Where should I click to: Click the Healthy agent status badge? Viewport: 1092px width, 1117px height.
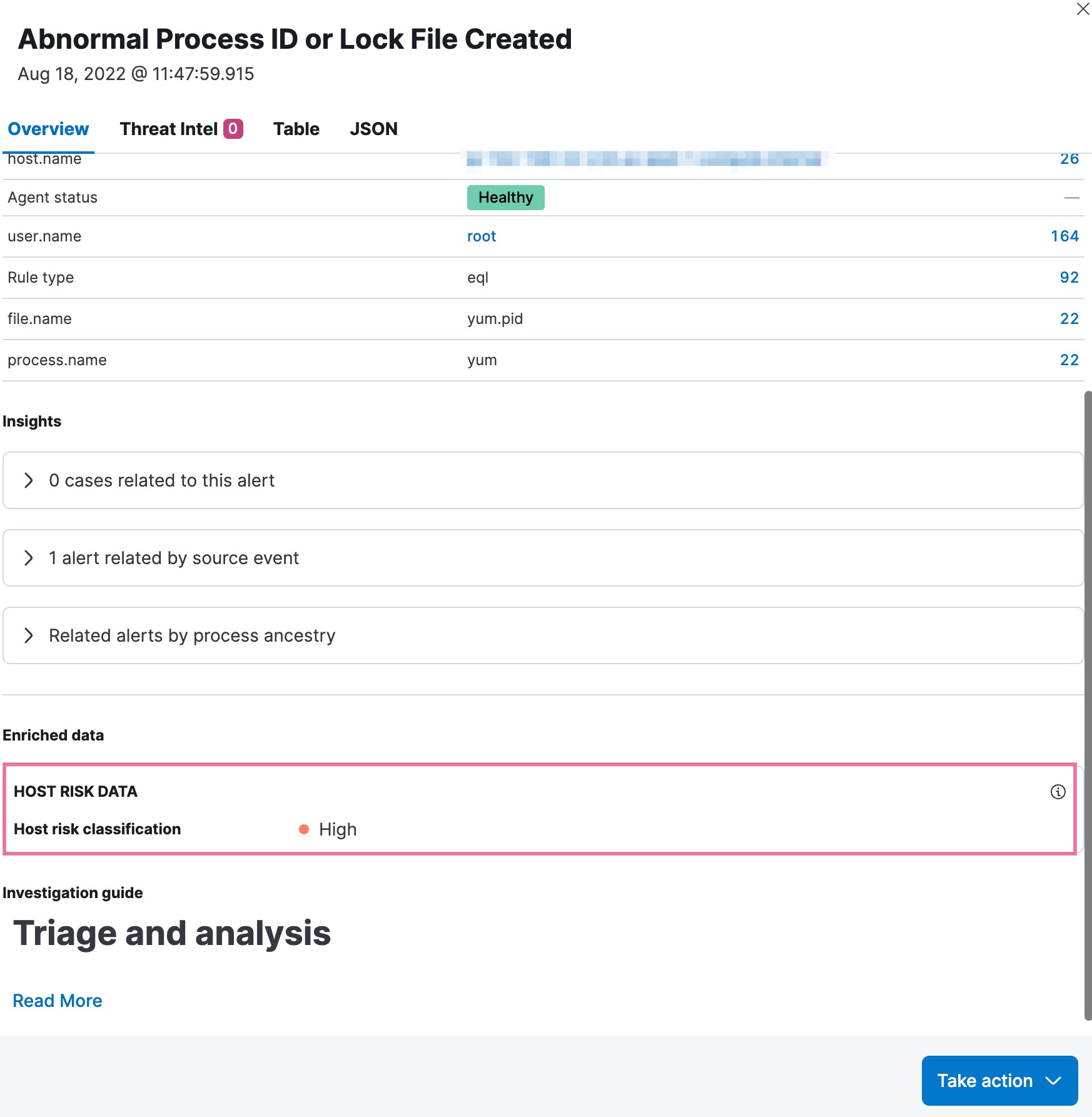click(505, 198)
